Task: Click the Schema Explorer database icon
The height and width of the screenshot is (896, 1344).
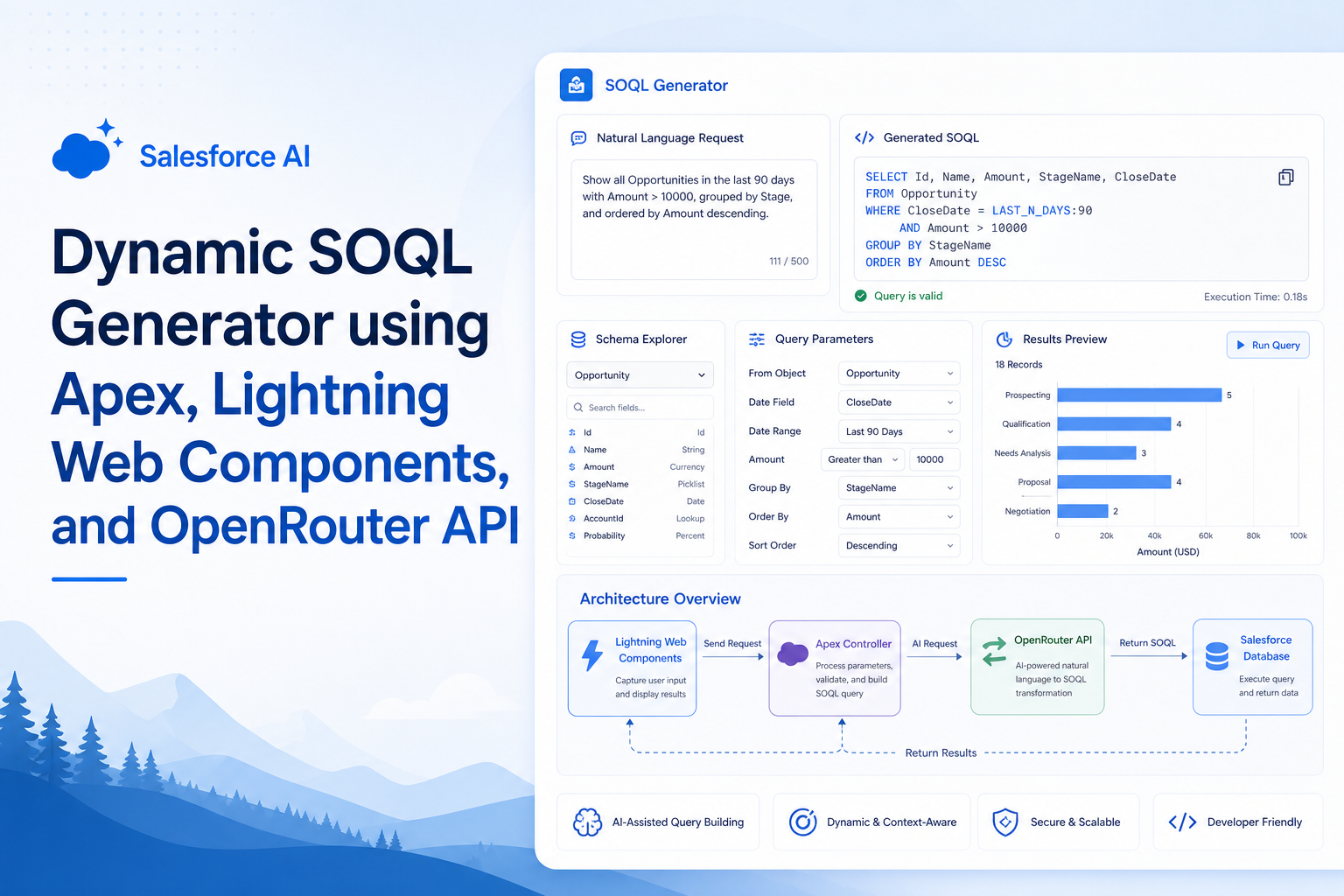Action: pyautogui.click(x=578, y=339)
